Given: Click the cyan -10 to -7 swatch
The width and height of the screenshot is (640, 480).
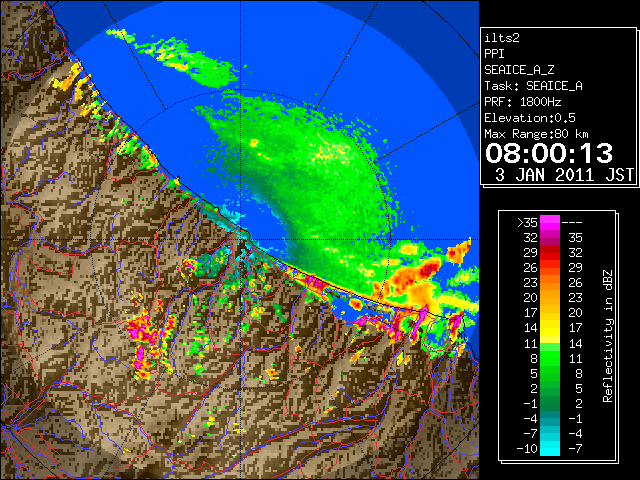Looking at the screenshot, I should tap(550, 449).
